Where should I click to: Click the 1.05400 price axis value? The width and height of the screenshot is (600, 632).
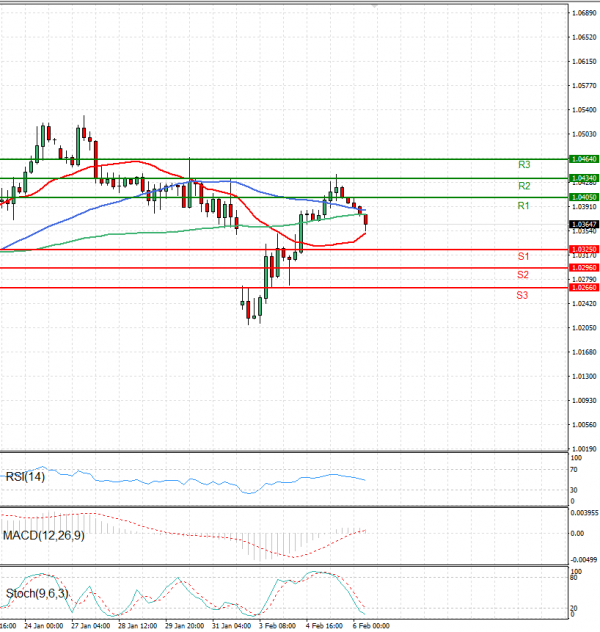tap(584, 110)
